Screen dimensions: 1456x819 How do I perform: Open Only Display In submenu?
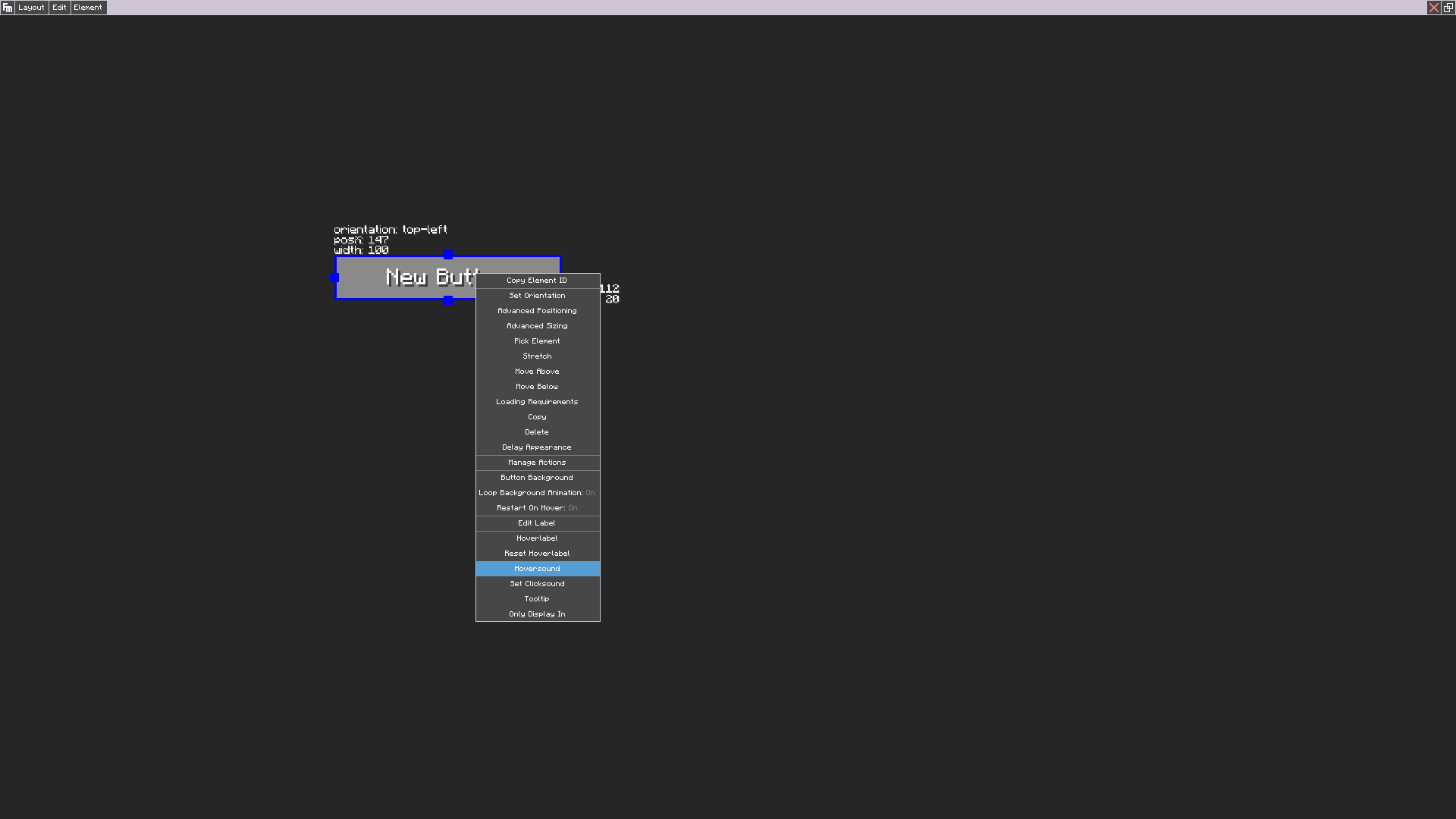pyautogui.click(x=538, y=614)
